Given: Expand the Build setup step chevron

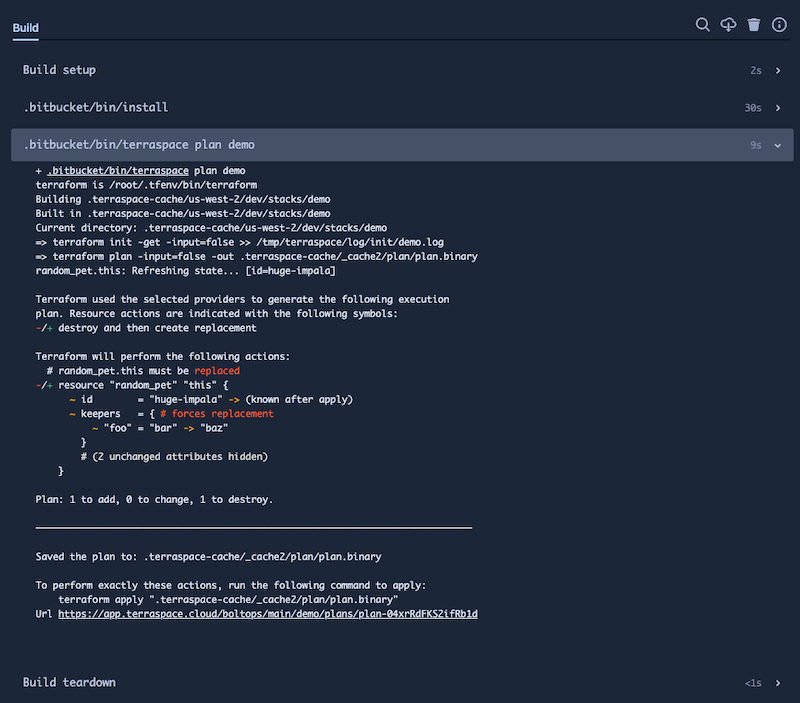Looking at the screenshot, I should point(778,71).
